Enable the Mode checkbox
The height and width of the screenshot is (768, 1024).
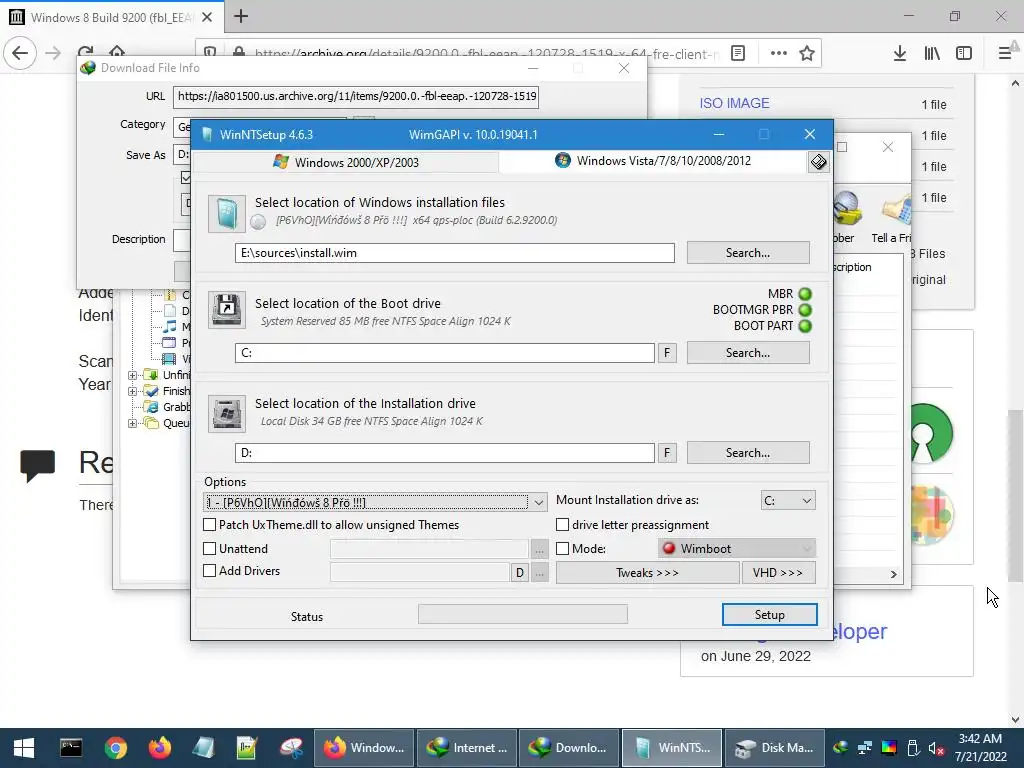562,549
